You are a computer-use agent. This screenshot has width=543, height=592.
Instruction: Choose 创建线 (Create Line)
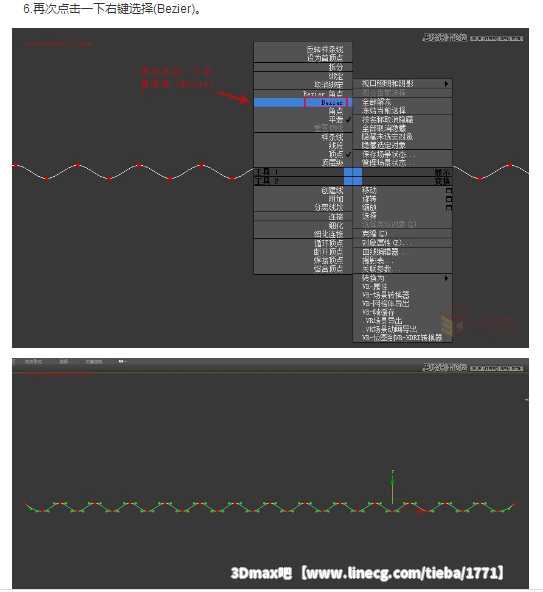click(332, 190)
